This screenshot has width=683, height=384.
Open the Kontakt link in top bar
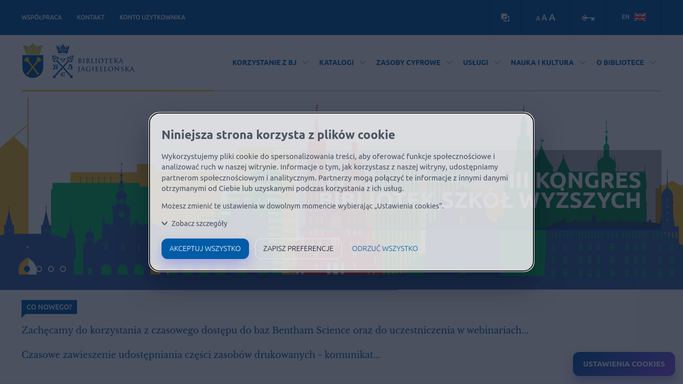coord(91,17)
